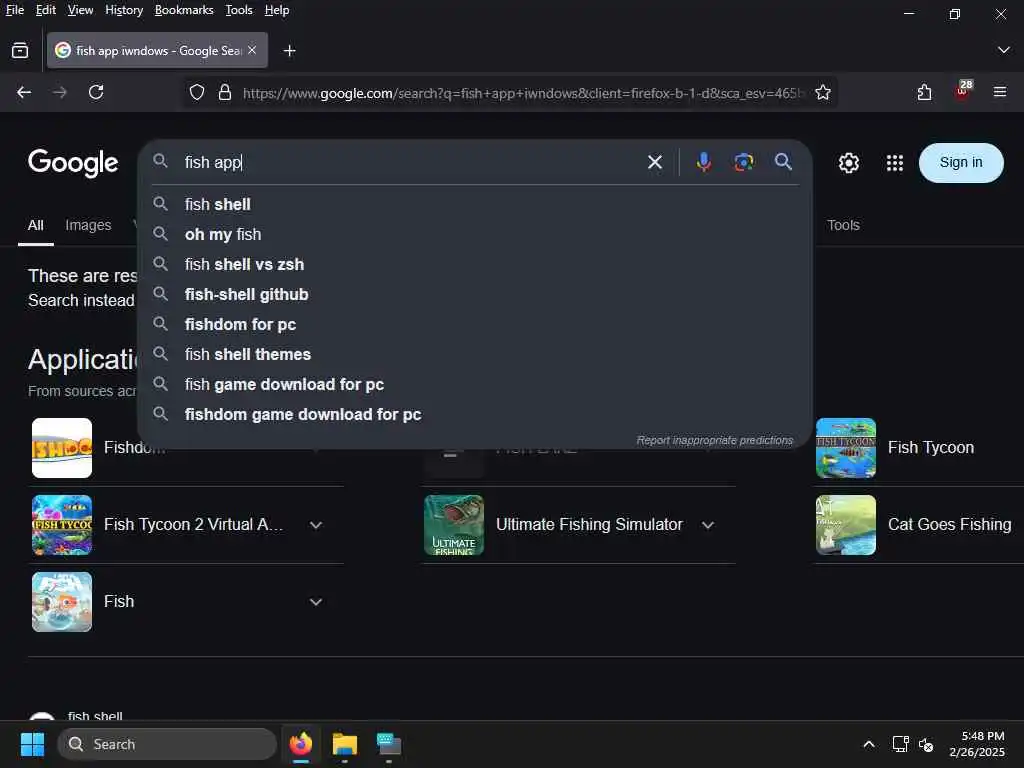Open the Fish app thumbnail
1024x768 pixels.
[x=62, y=602]
